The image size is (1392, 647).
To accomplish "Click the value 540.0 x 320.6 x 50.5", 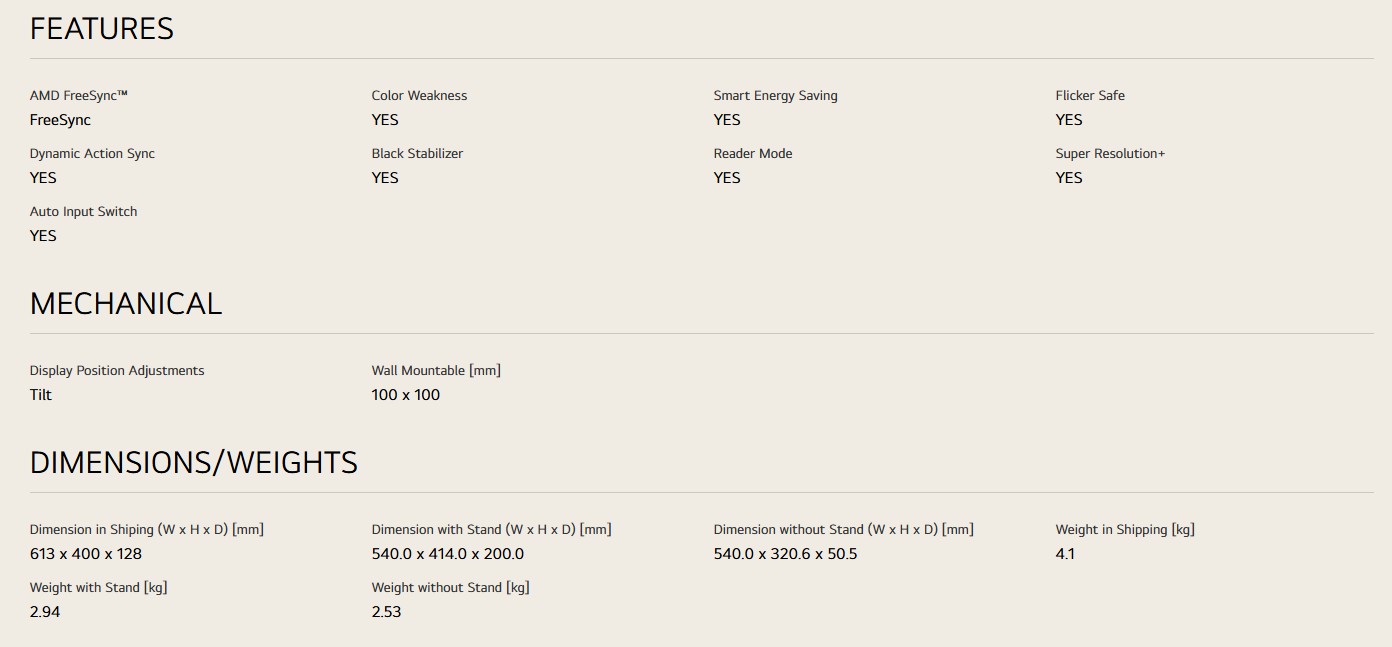I will [785, 554].
